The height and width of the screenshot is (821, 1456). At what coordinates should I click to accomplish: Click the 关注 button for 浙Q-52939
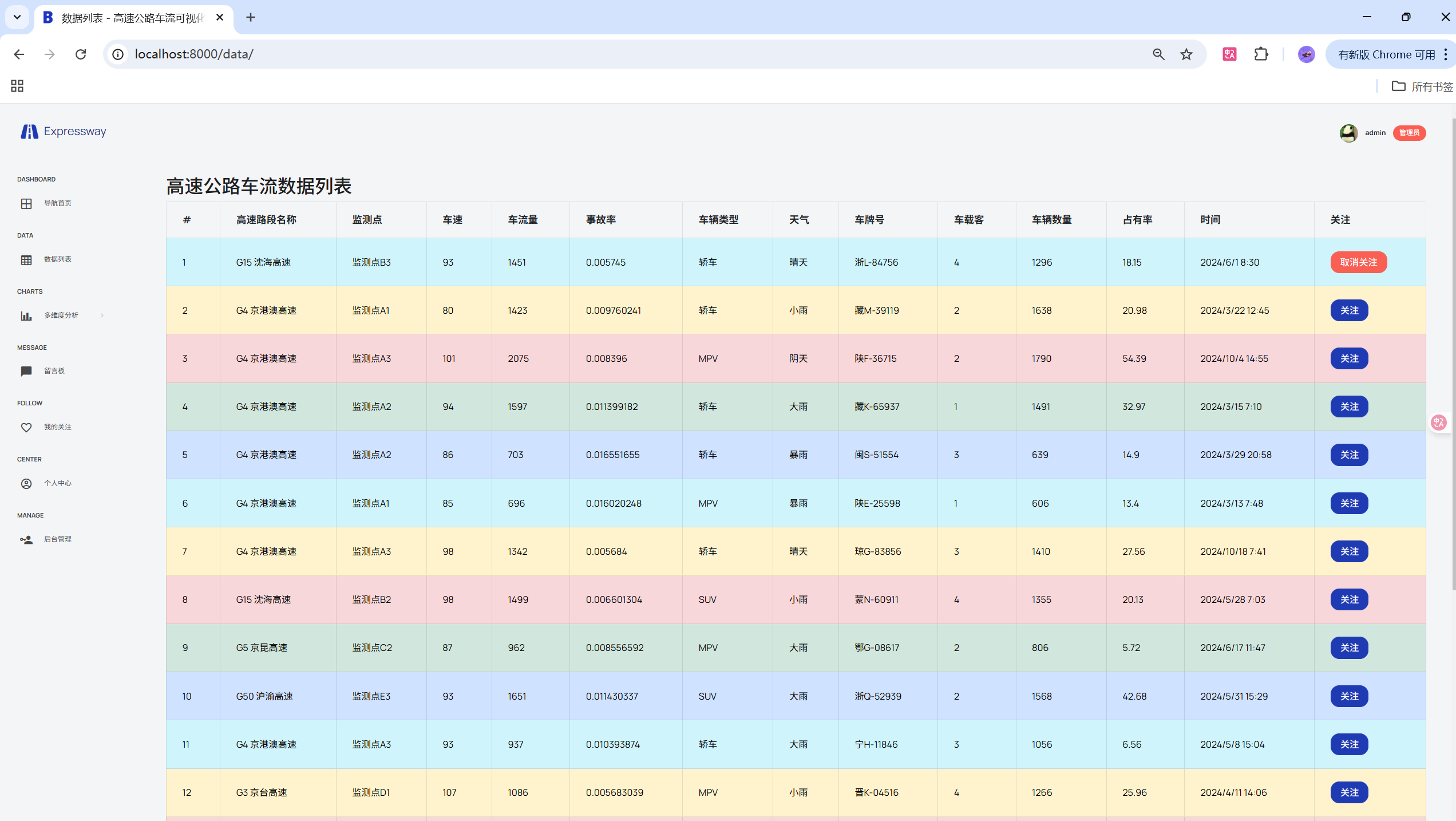pos(1349,696)
